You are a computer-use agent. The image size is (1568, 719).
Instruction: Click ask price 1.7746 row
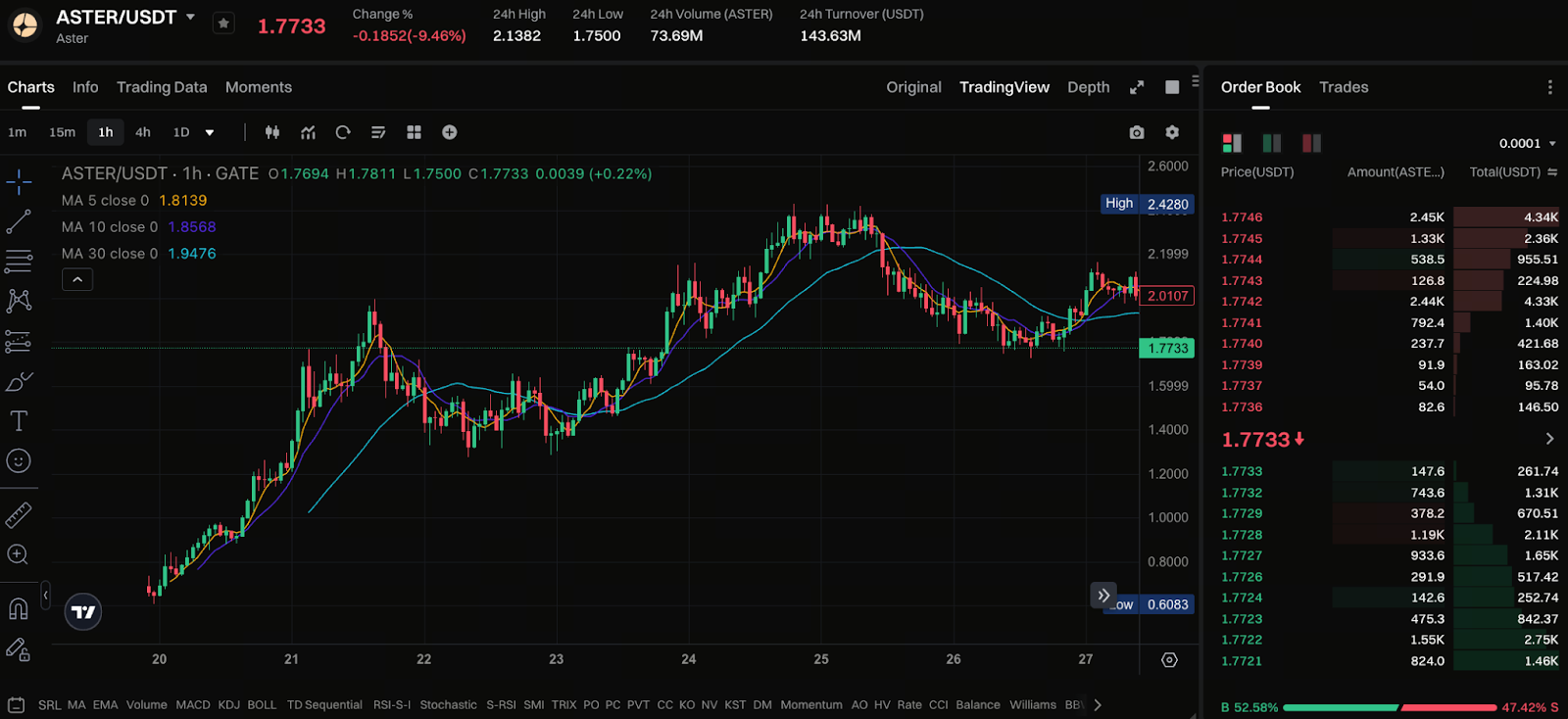point(1390,217)
